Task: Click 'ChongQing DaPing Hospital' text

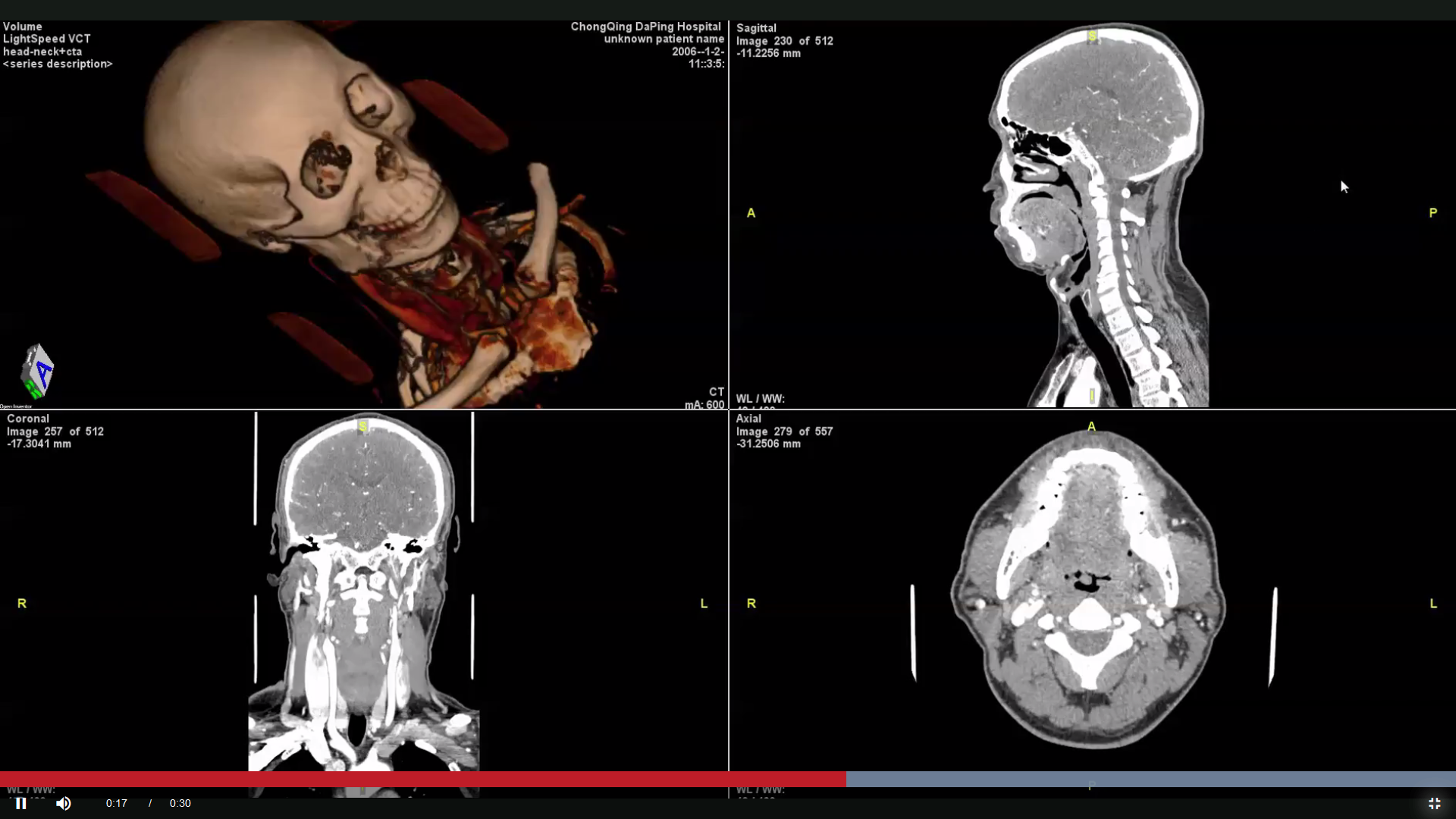Action: tap(646, 27)
